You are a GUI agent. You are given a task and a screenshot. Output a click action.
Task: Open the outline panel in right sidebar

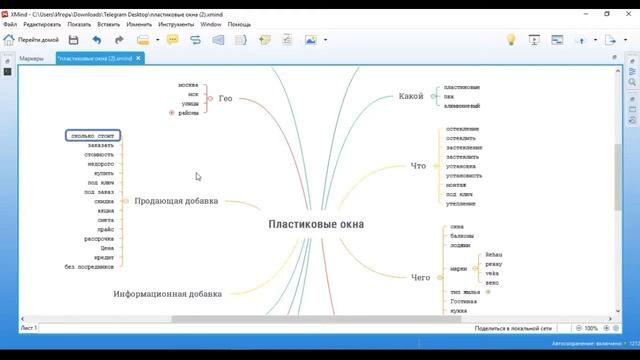[632, 72]
